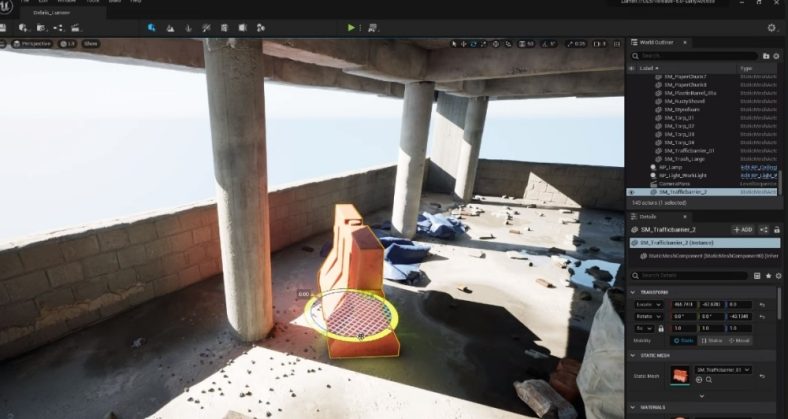The image size is (788, 419).
Task: Click the Unreal Engine logo icon
Action: coord(5,7)
